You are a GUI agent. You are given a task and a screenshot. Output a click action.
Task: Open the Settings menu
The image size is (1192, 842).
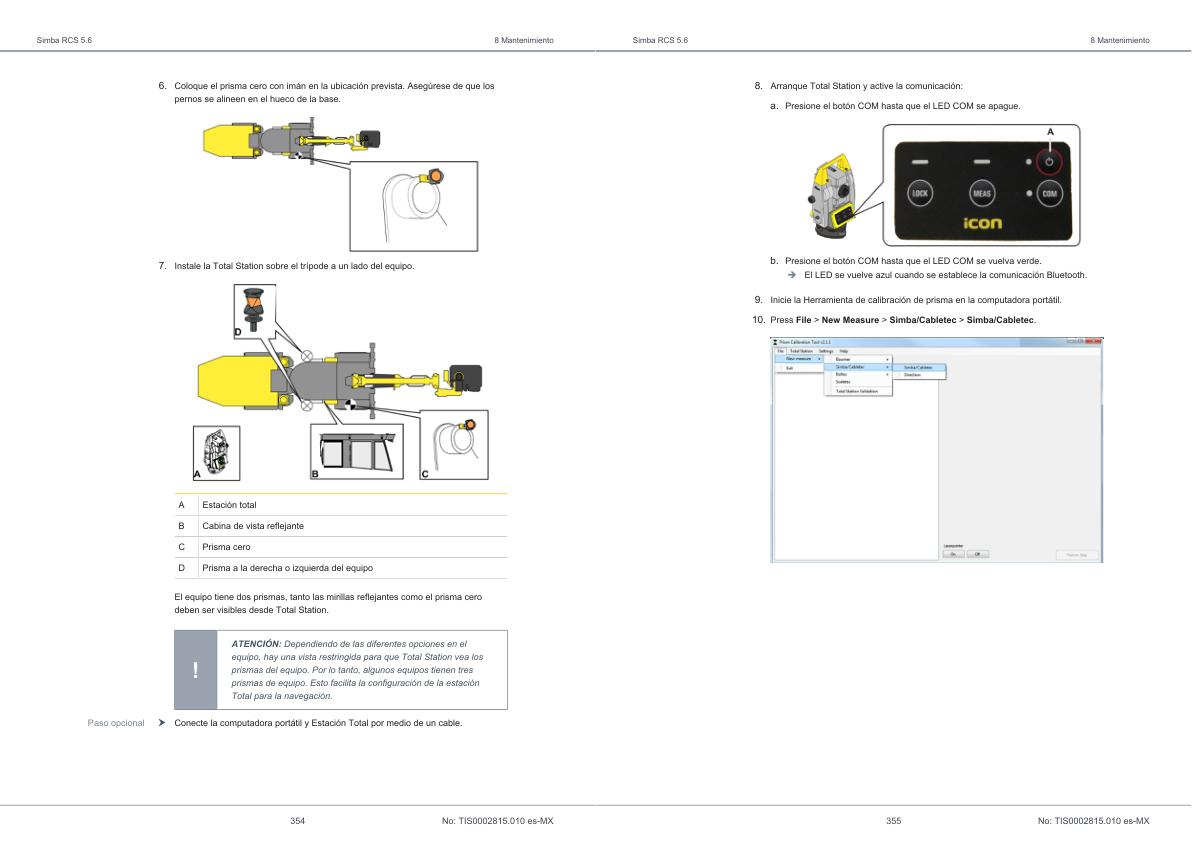826,352
